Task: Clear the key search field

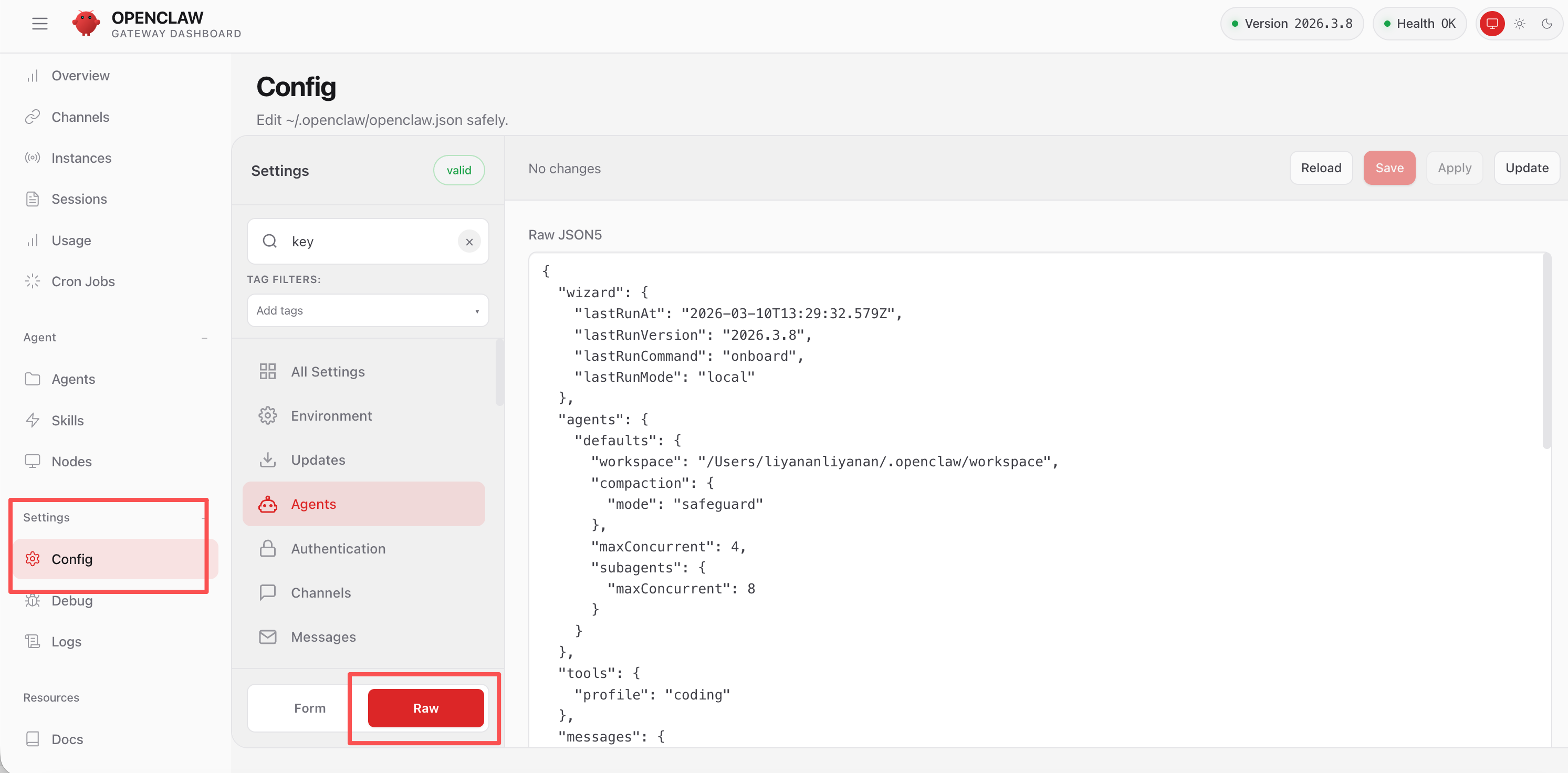Action: (x=469, y=242)
